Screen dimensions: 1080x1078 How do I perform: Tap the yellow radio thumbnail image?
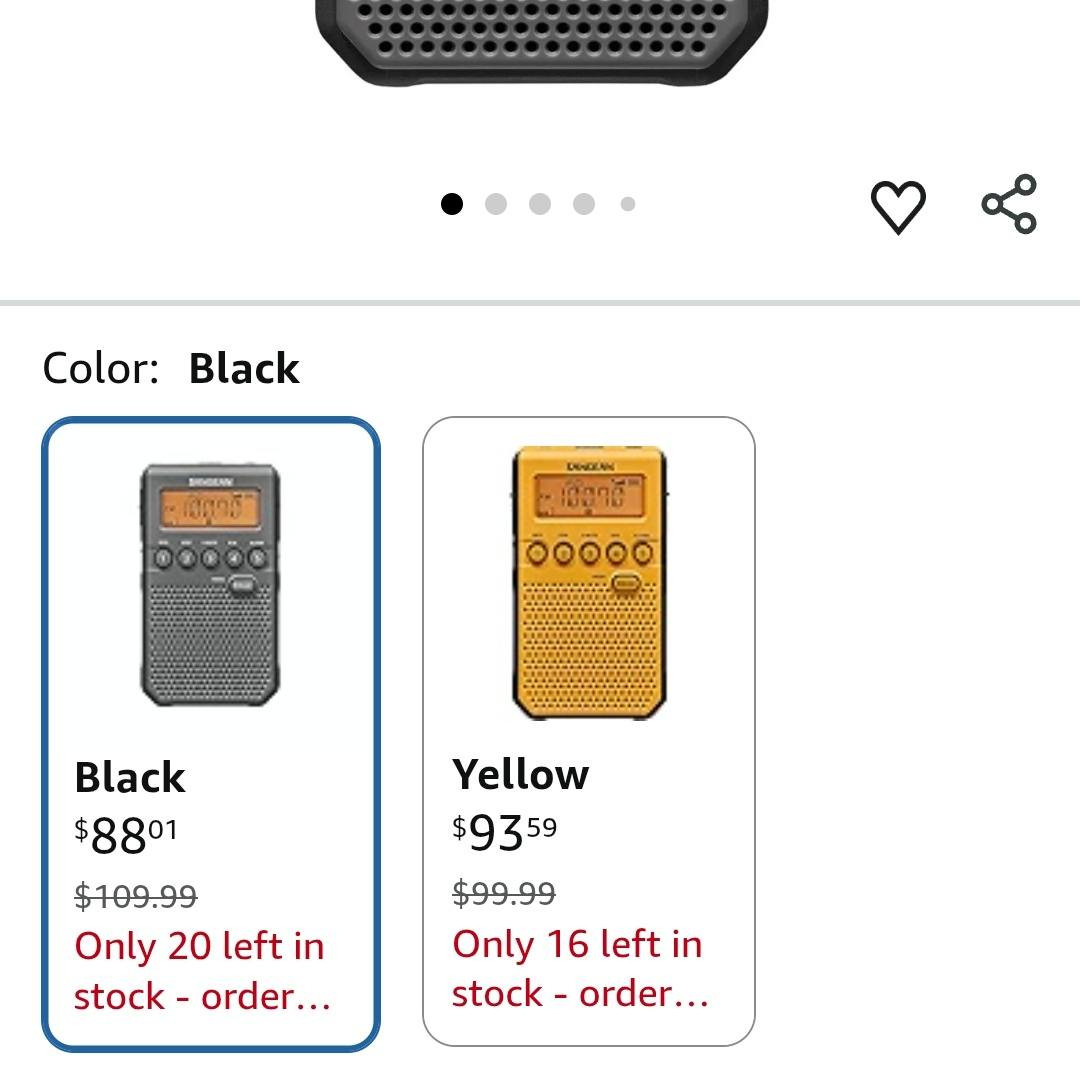click(589, 583)
